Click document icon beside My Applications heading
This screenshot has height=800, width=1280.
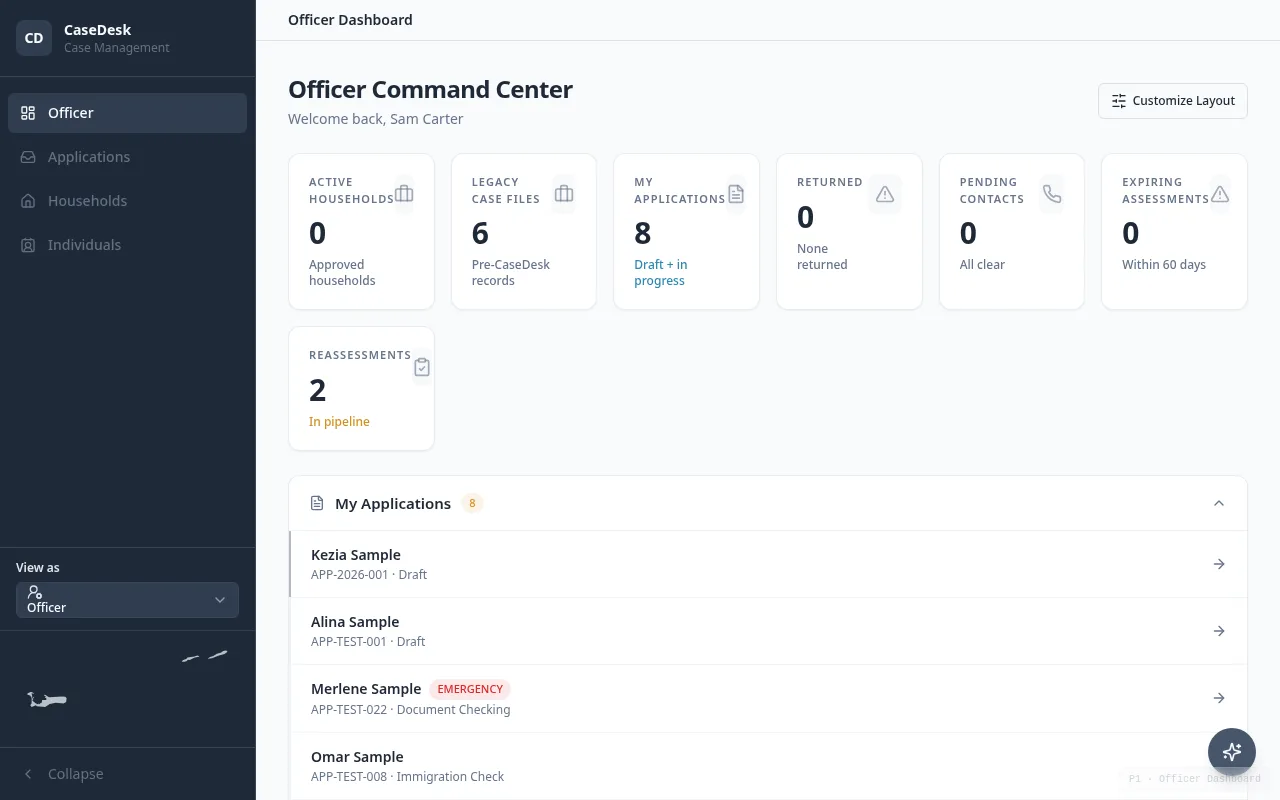pyautogui.click(x=317, y=503)
